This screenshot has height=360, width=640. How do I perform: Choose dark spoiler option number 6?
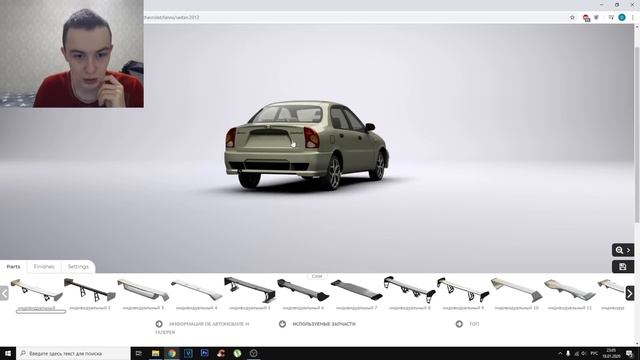click(303, 289)
